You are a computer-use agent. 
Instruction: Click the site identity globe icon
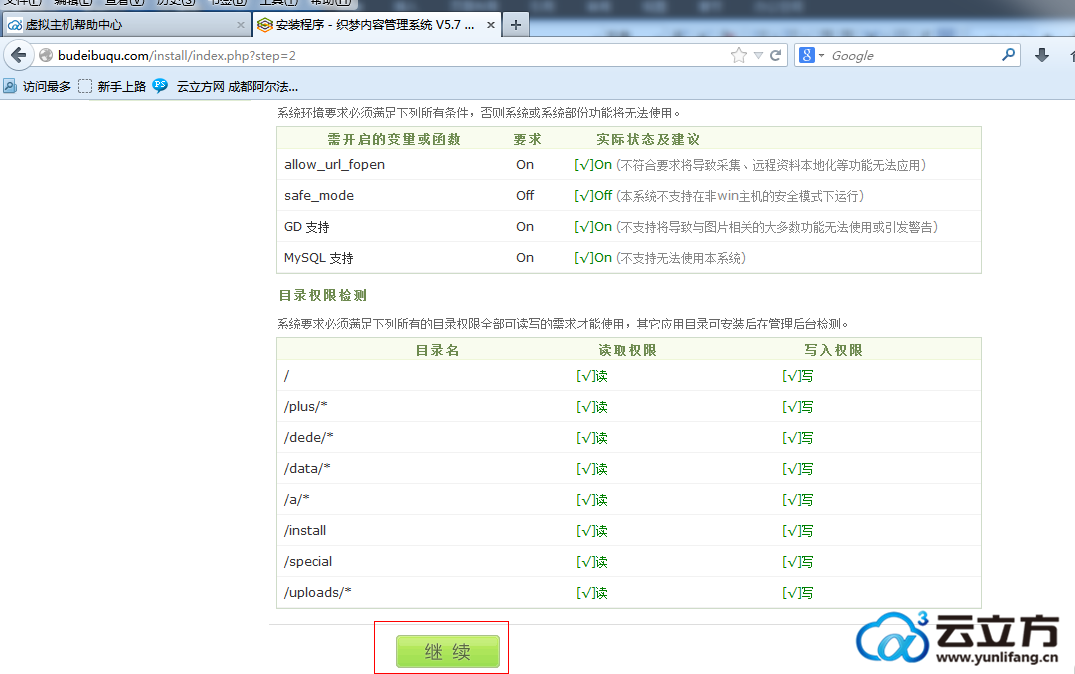click(x=46, y=56)
